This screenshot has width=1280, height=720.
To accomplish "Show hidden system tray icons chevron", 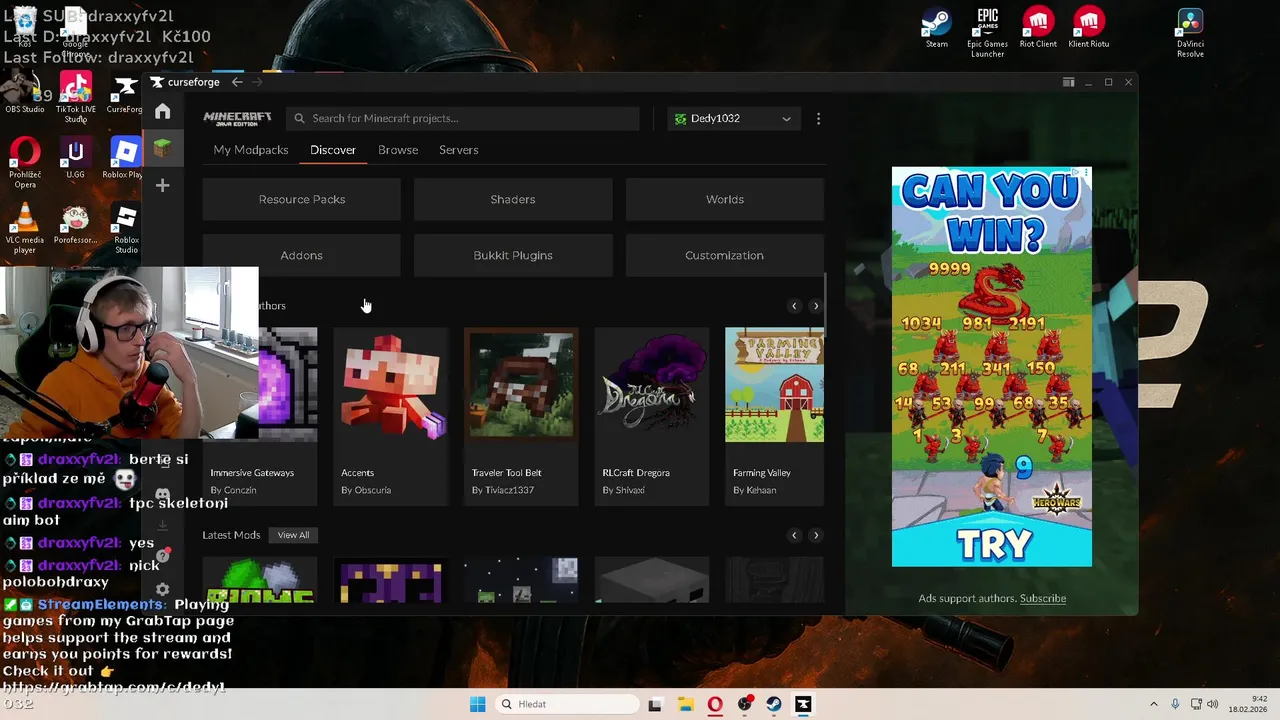I will click(x=1153, y=704).
